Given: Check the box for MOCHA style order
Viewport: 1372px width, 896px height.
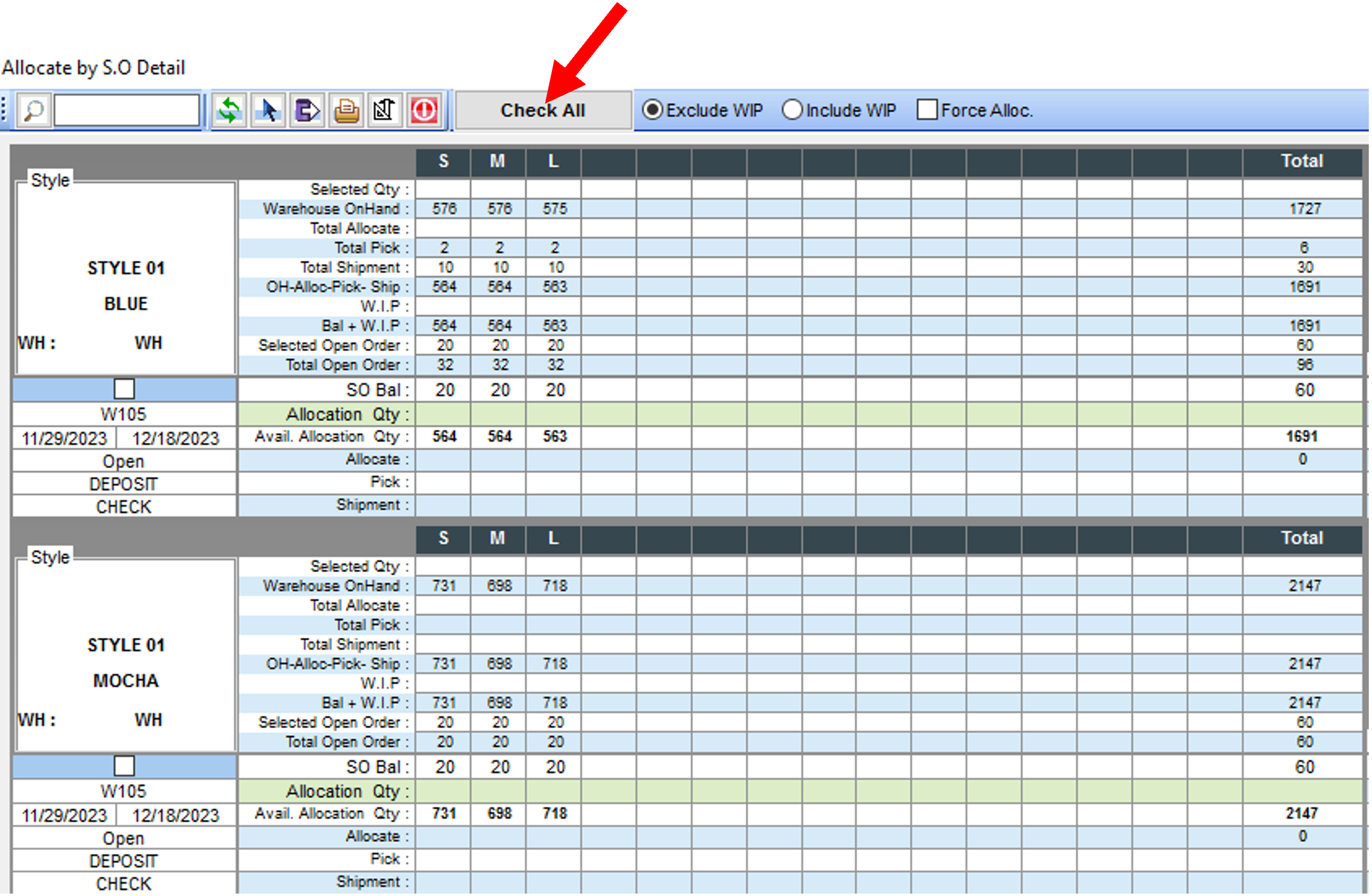Looking at the screenshot, I should tap(124, 766).
